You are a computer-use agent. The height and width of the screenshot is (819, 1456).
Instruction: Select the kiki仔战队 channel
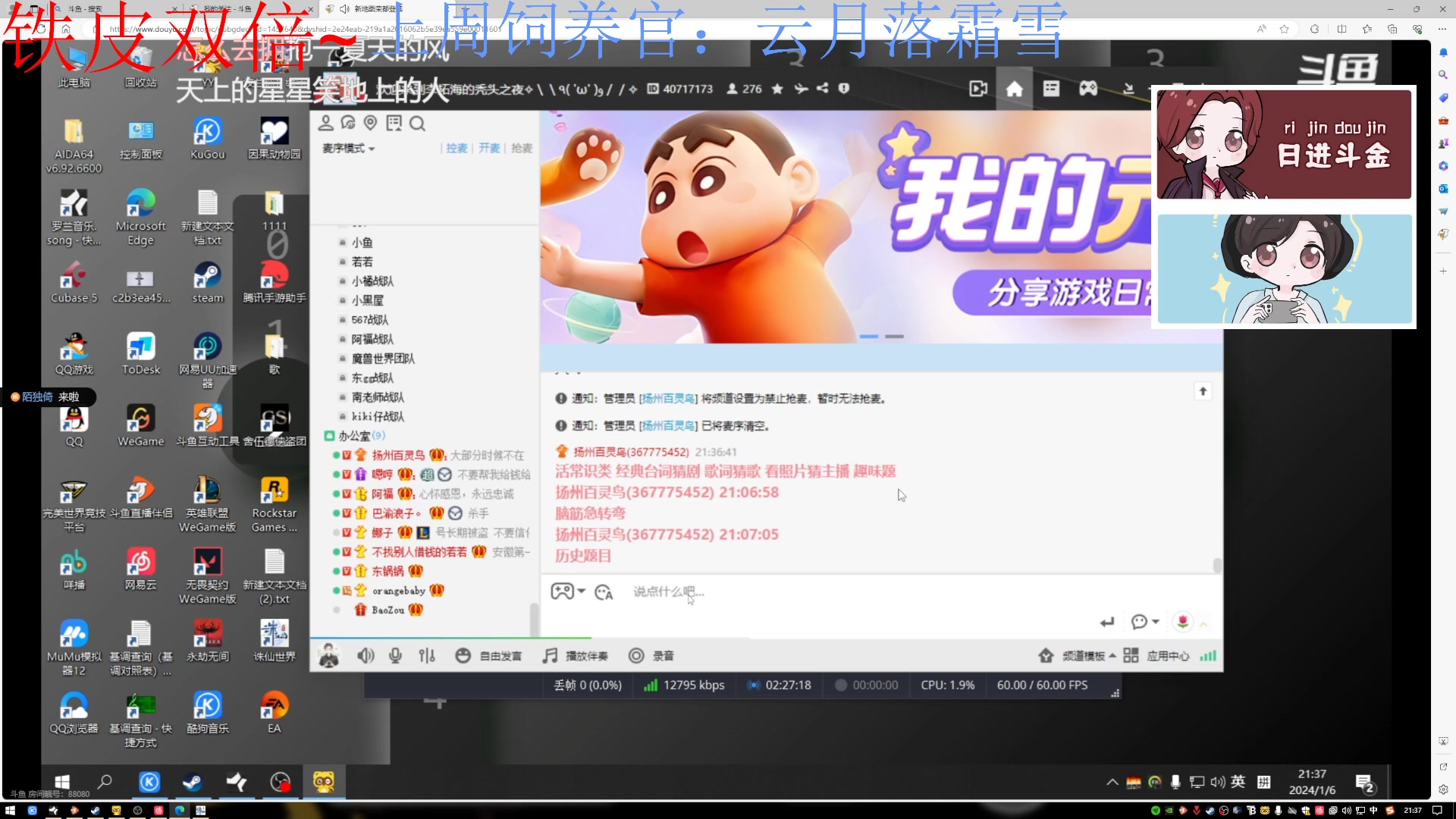click(x=378, y=416)
